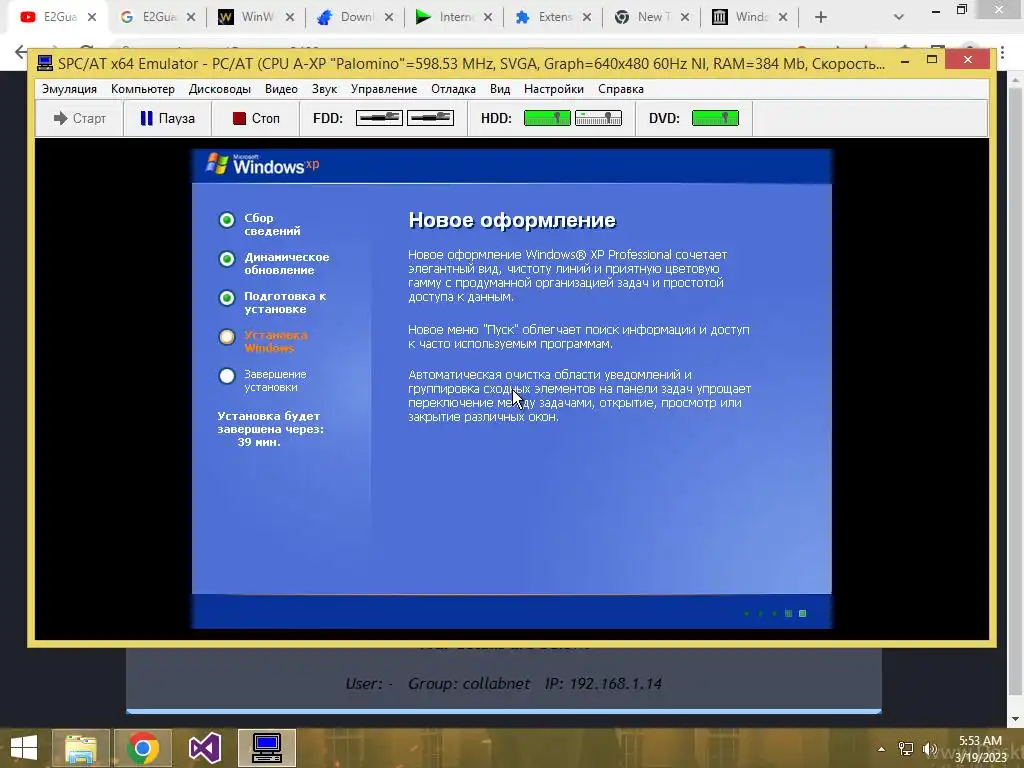1024x768 pixels.
Task: Switch to the Downl browser tab
Action: click(x=355, y=17)
